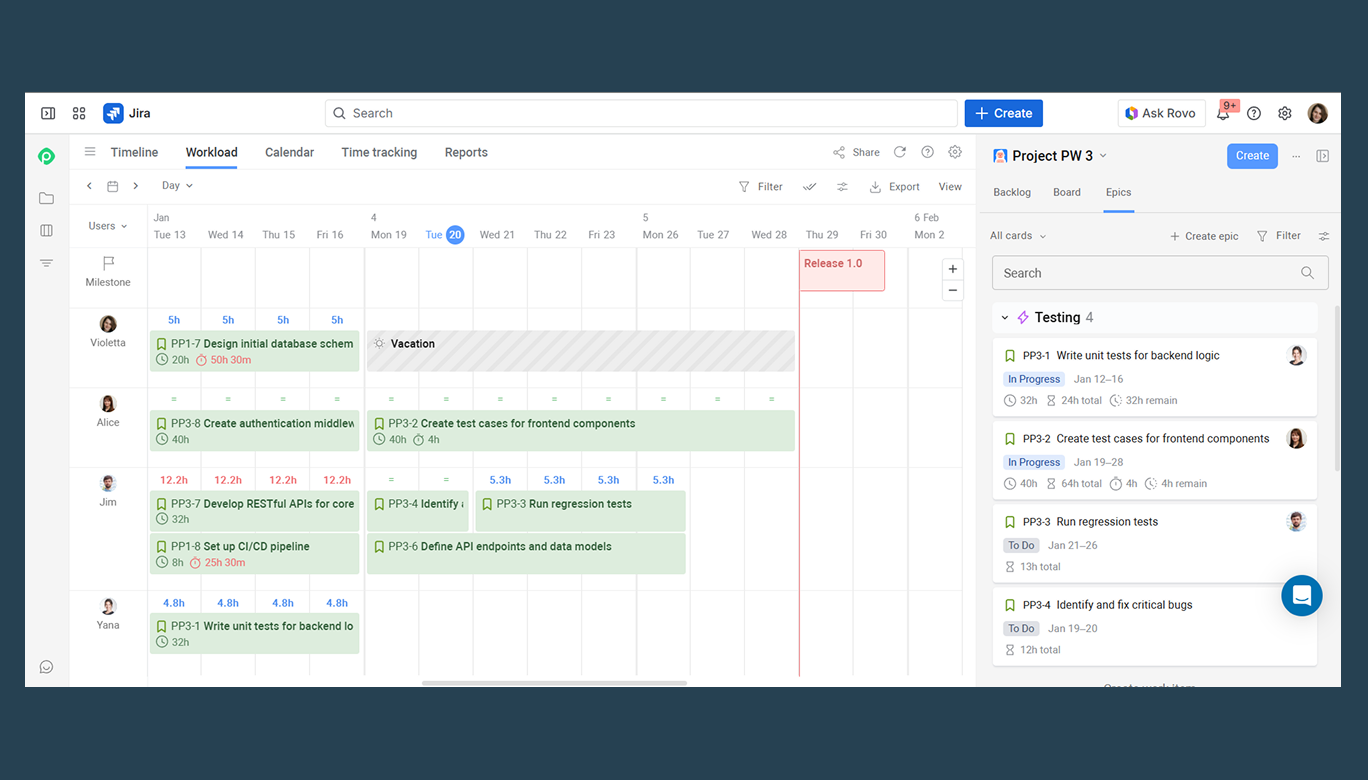Click the blue Create button in top bar
The width and height of the screenshot is (1368, 780).
click(1004, 113)
